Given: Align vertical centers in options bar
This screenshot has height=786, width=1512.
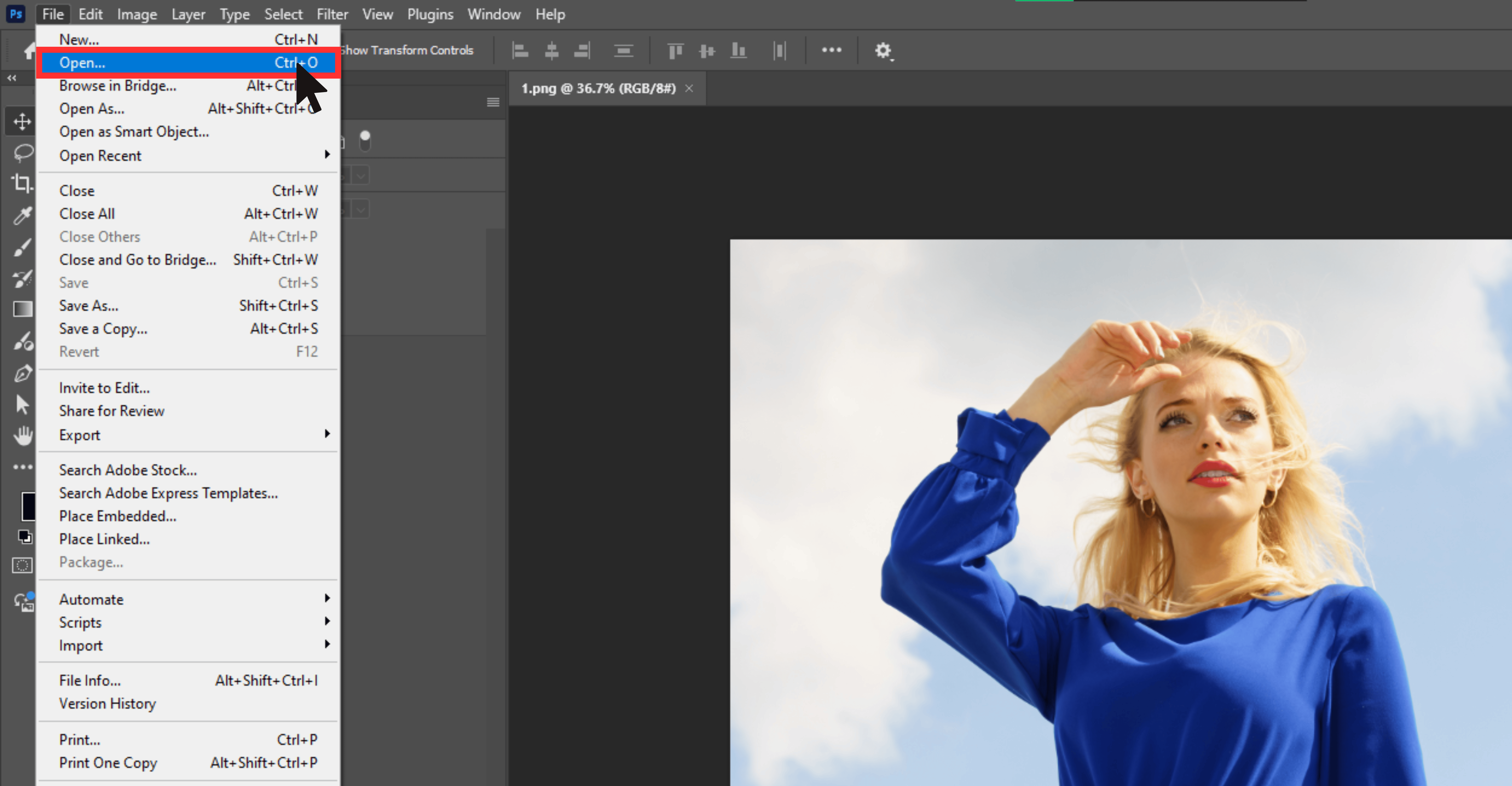Looking at the screenshot, I should (x=707, y=51).
